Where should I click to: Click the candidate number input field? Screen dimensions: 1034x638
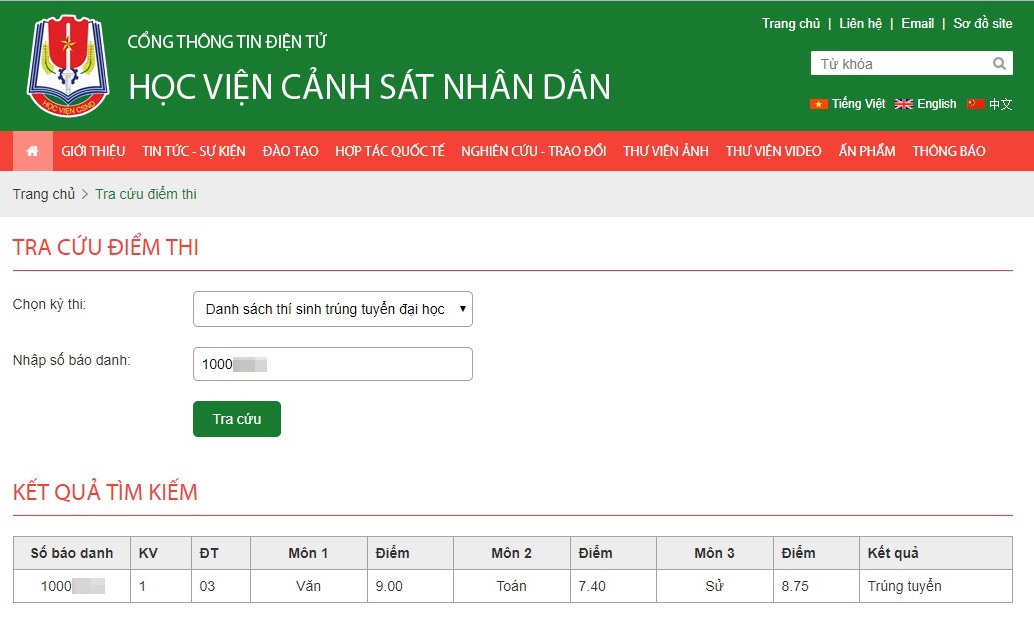coord(332,364)
